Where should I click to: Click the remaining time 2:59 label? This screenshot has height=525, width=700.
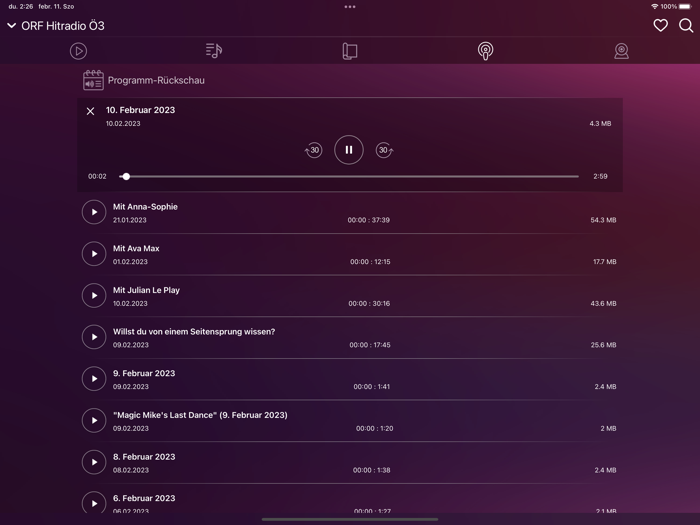(600, 176)
